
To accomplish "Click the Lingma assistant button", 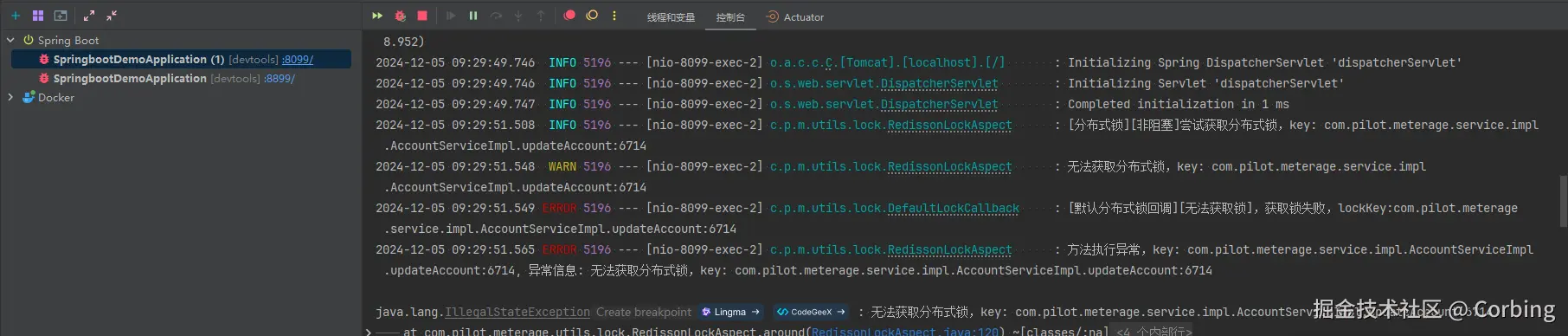I will [x=730, y=312].
